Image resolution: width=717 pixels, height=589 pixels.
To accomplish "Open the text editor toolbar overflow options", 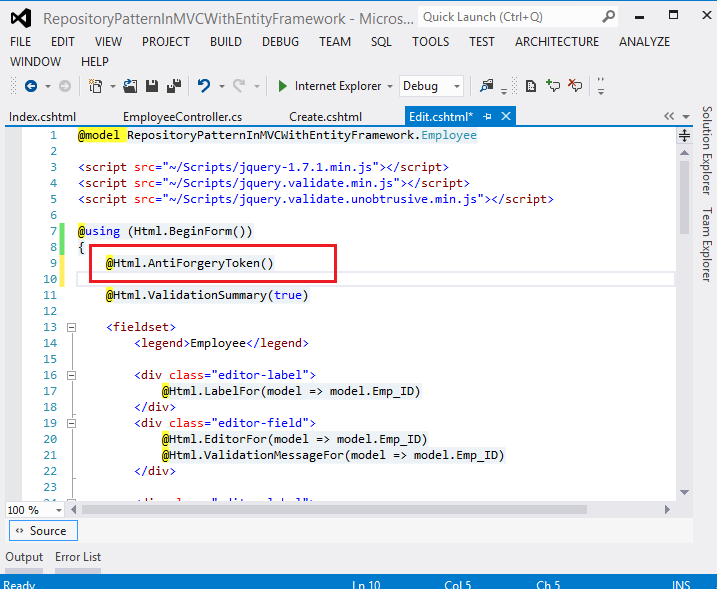I will point(601,86).
